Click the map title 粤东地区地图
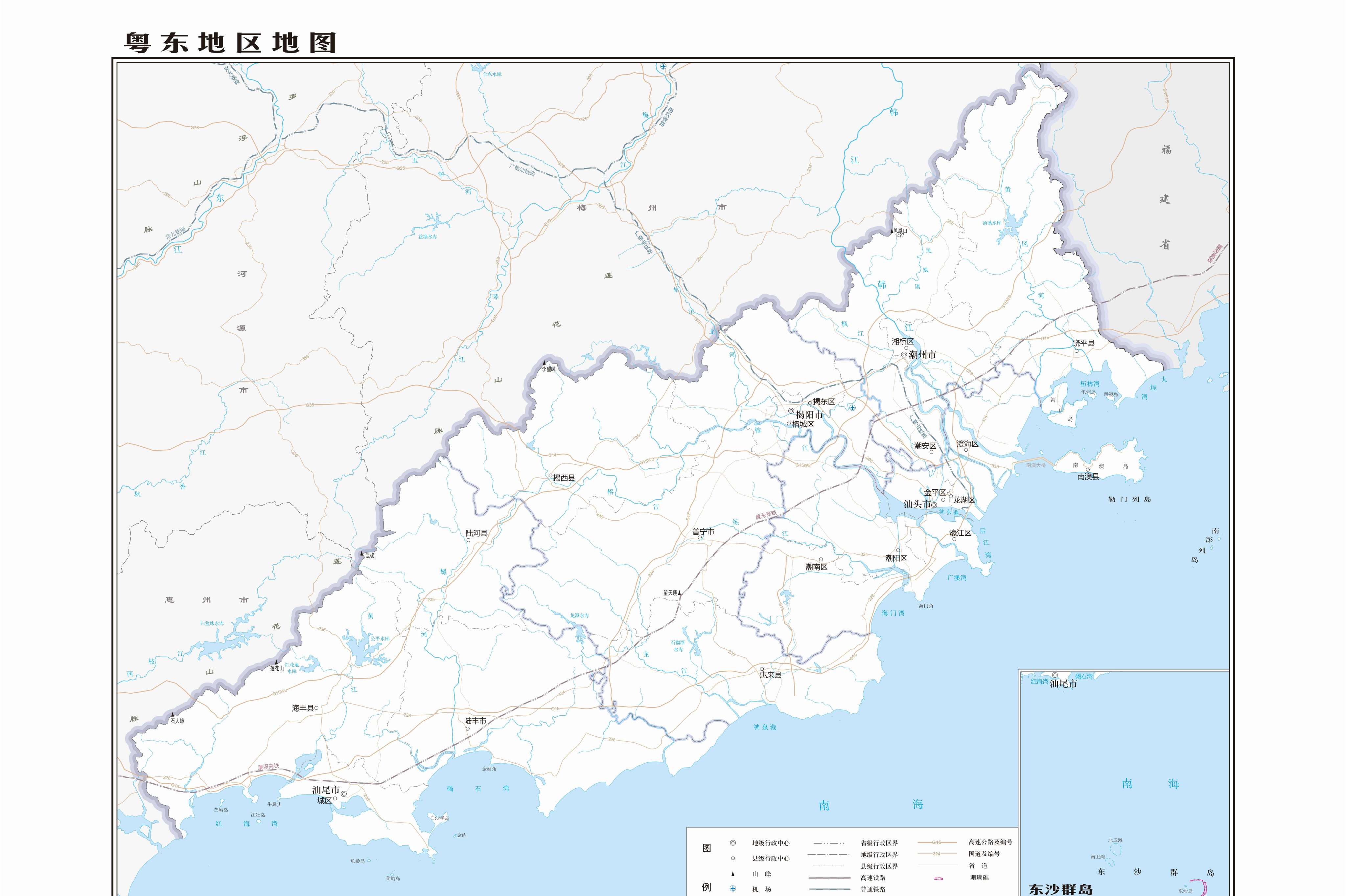The width and height of the screenshot is (1346, 896). tap(229, 41)
